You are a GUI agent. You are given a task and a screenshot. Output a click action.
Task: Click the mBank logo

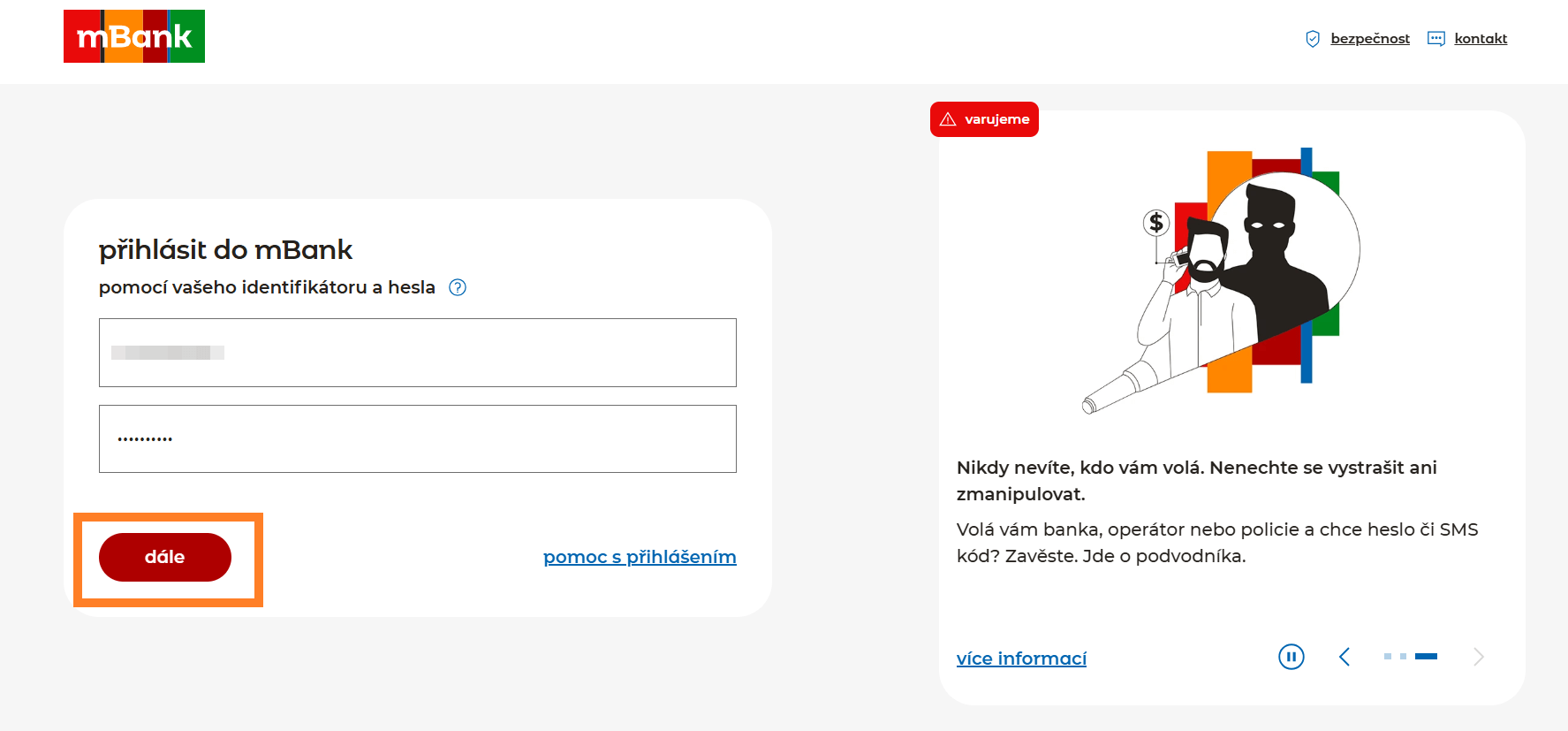pyautogui.click(x=134, y=36)
